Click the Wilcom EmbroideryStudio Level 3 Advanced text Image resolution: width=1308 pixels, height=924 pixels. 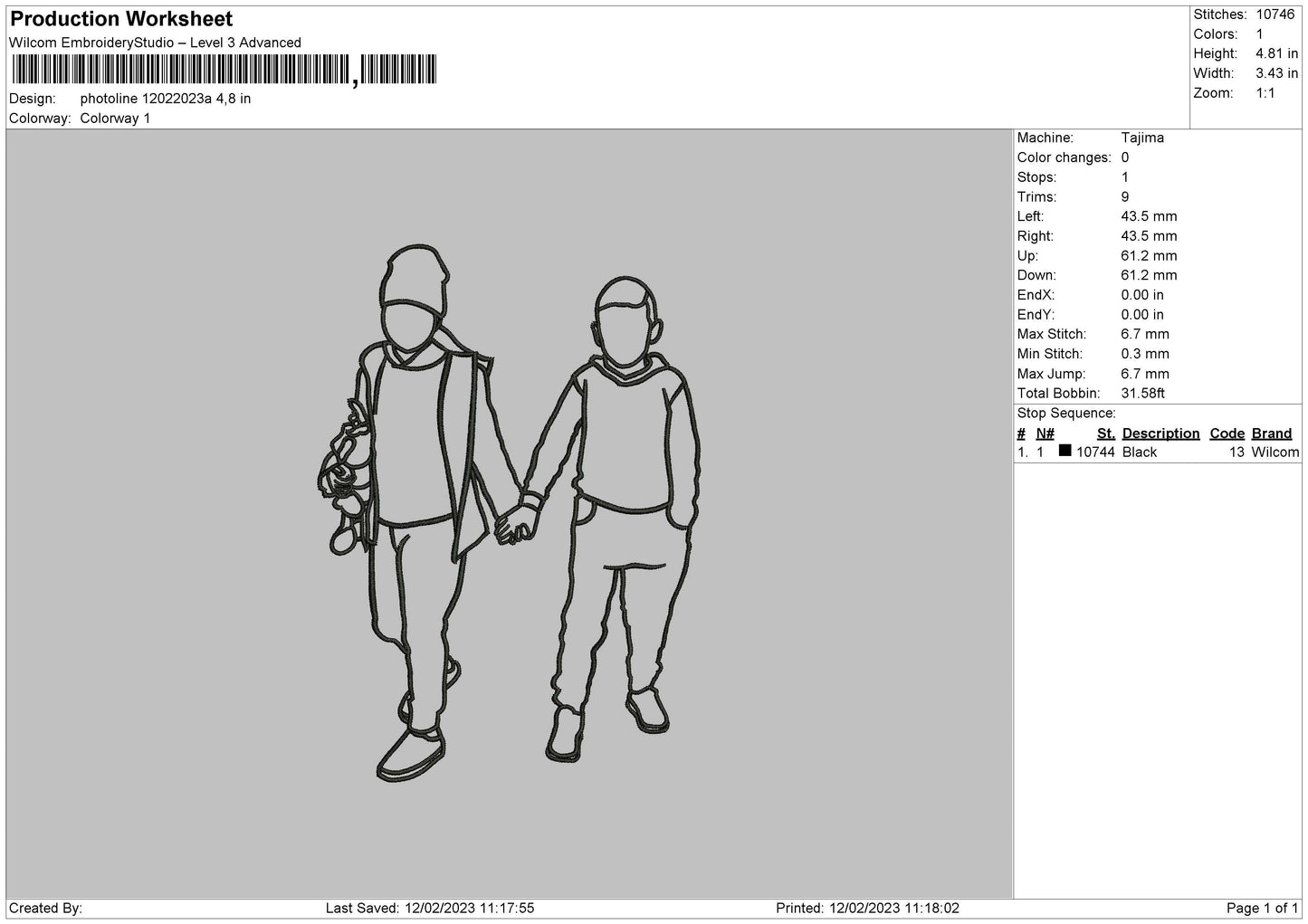[x=155, y=43]
